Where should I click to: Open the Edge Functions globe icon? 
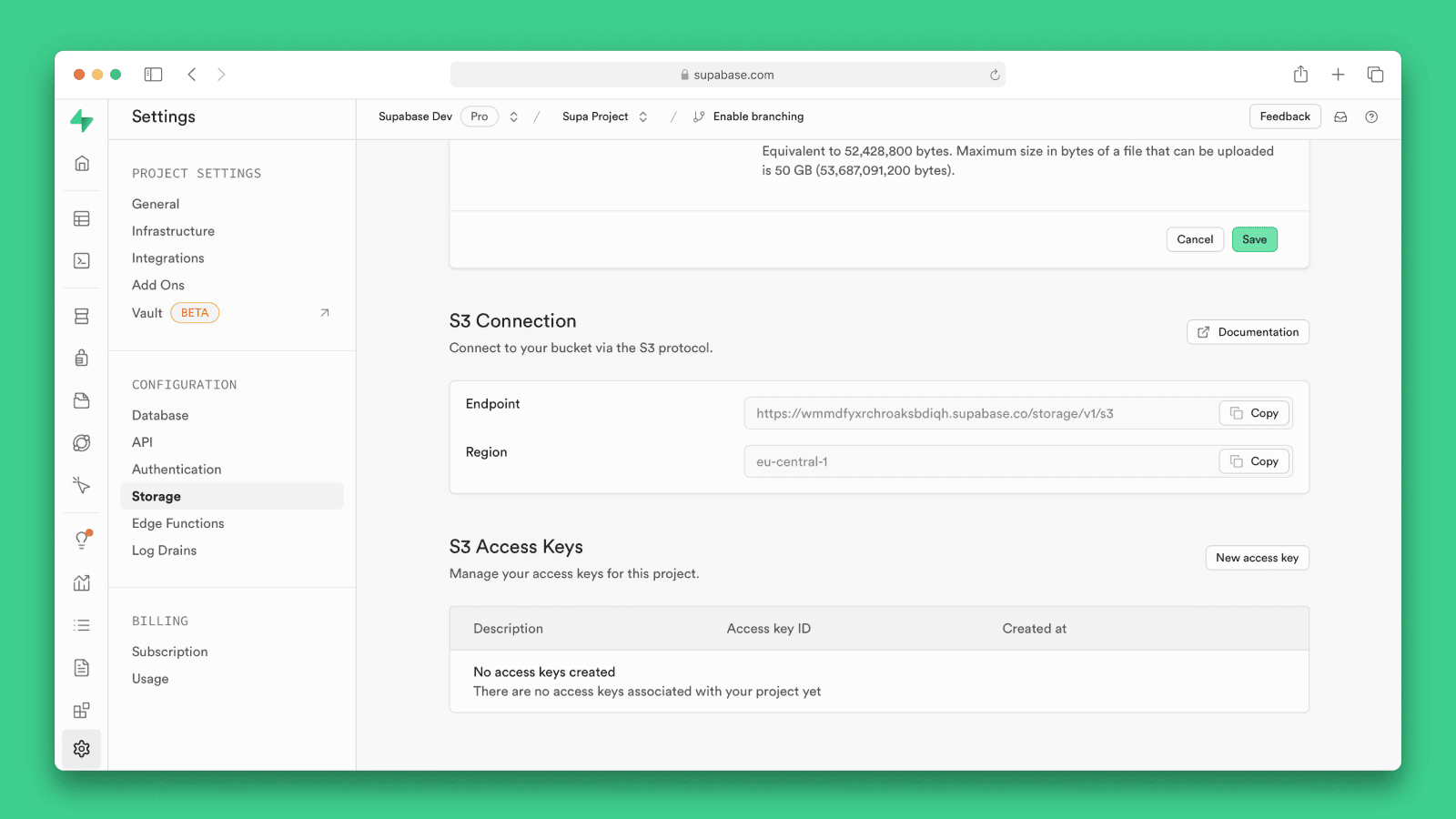(82, 443)
